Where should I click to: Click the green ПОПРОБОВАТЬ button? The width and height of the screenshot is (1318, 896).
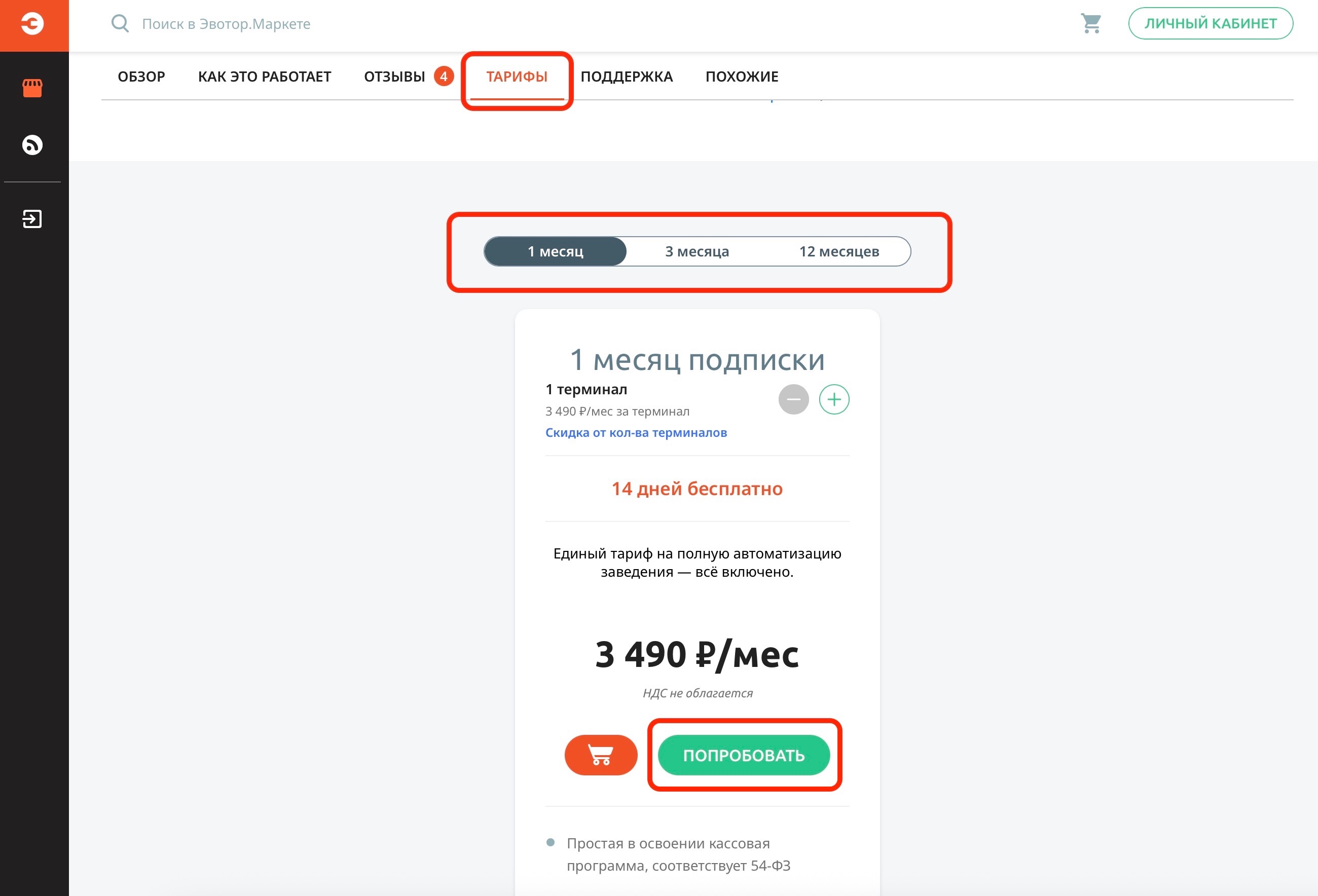[x=744, y=755]
